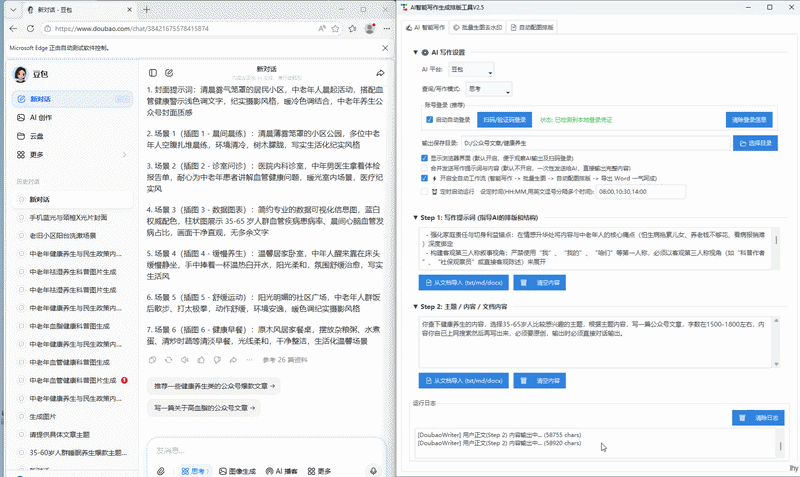Dislike the reply with thumbs-down icon

[217, 360]
